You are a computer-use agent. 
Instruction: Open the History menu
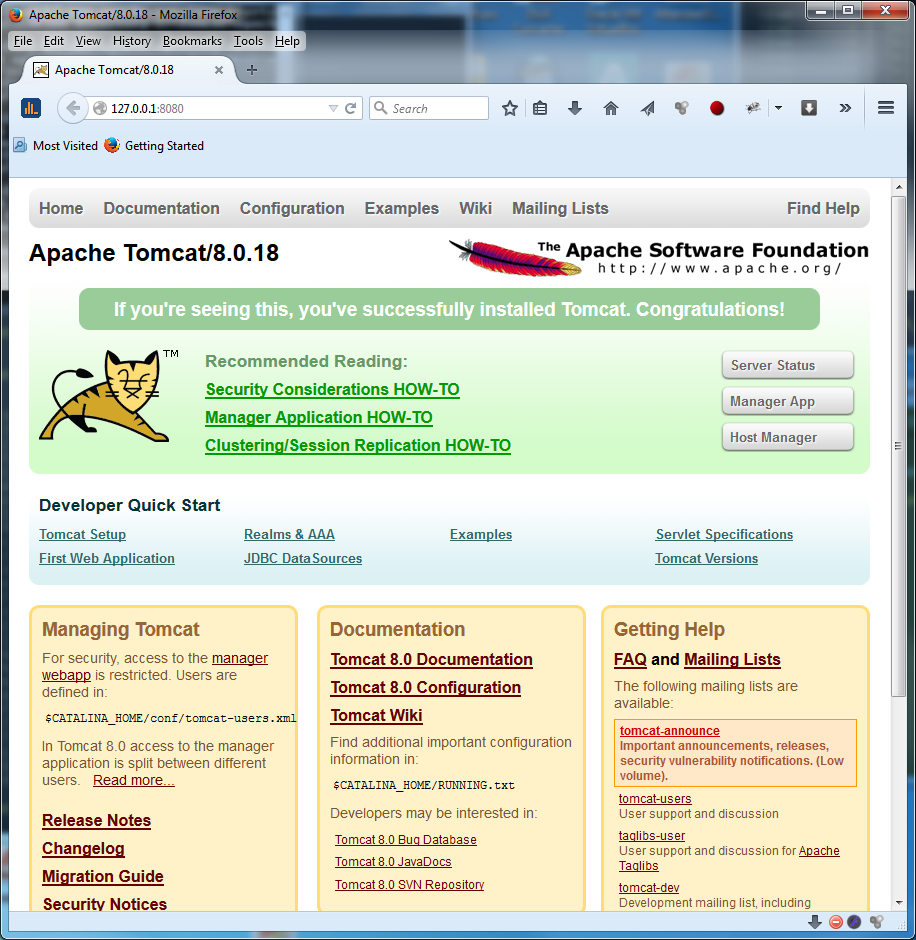coord(131,41)
